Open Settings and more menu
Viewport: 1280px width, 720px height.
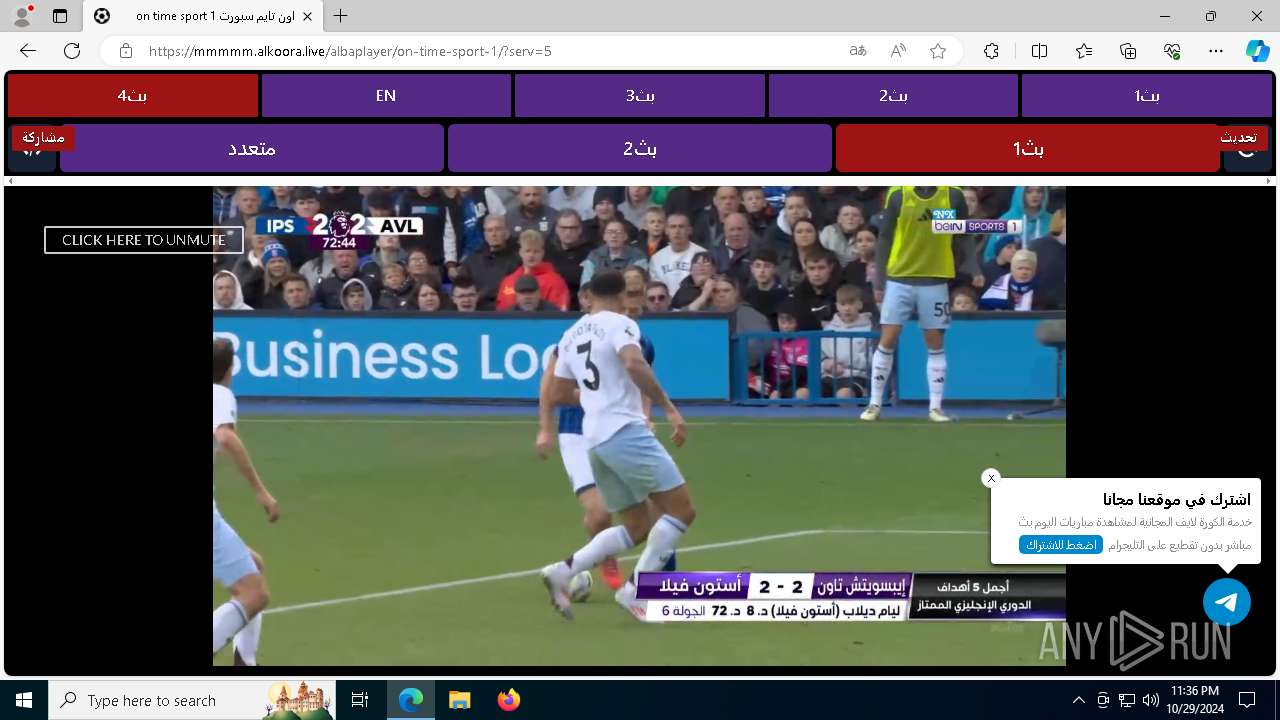click(1216, 51)
